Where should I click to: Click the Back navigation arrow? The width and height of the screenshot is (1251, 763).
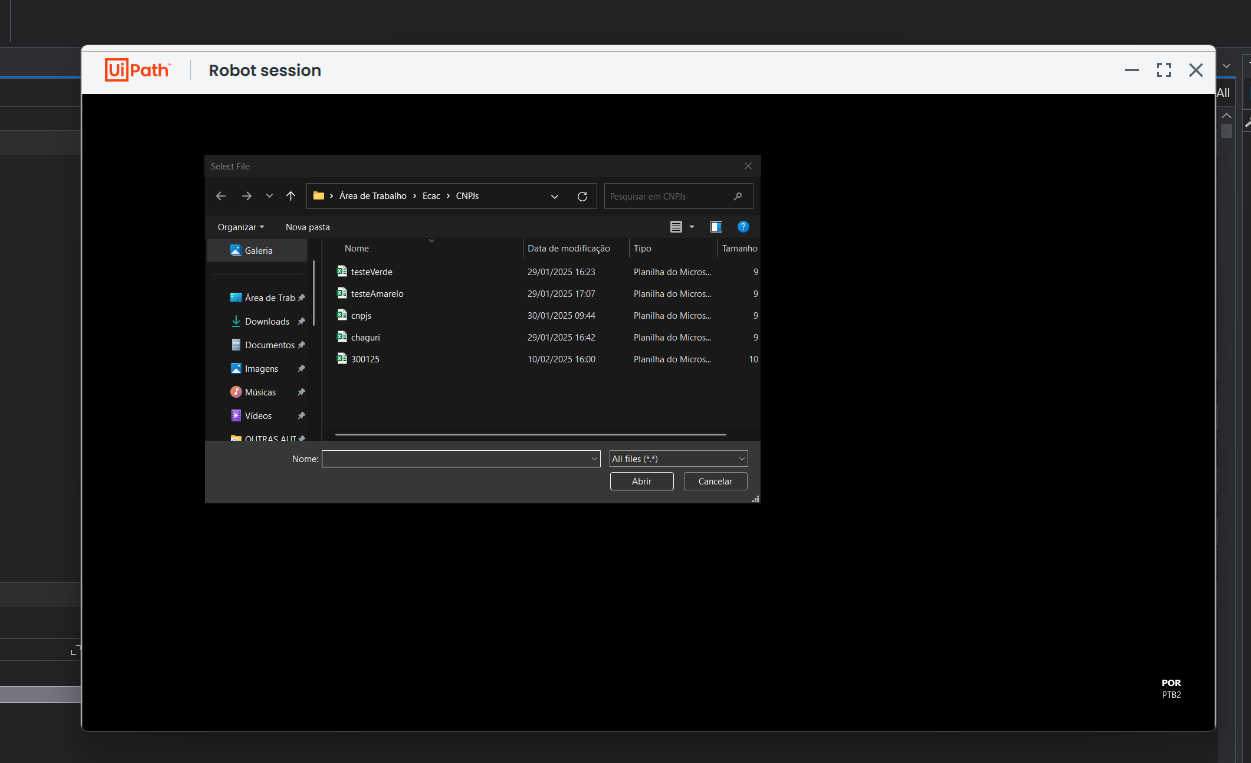[221, 196]
